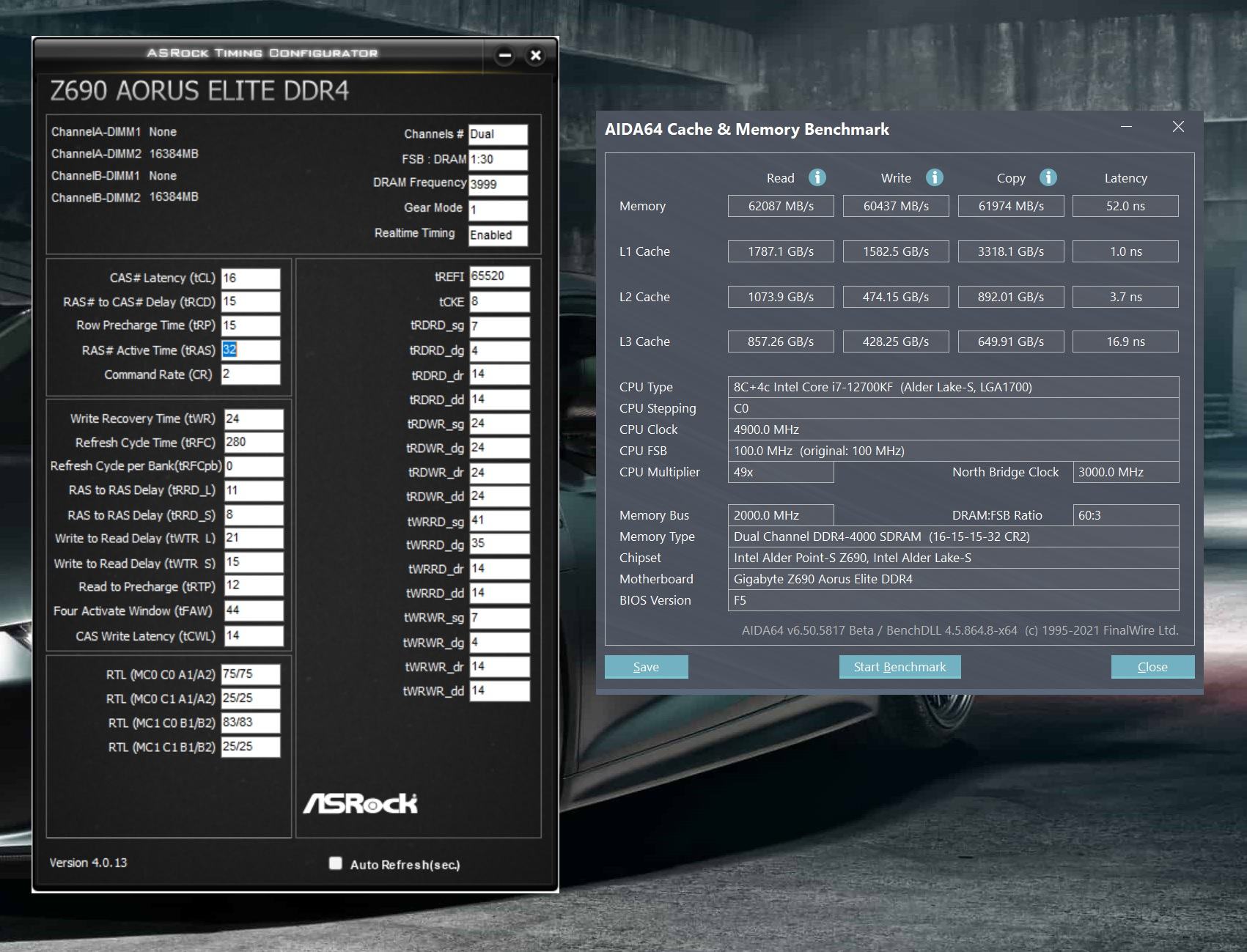Select the tWRRD_dg field
Screen dimensions: 1247x952
click(499, 544)
